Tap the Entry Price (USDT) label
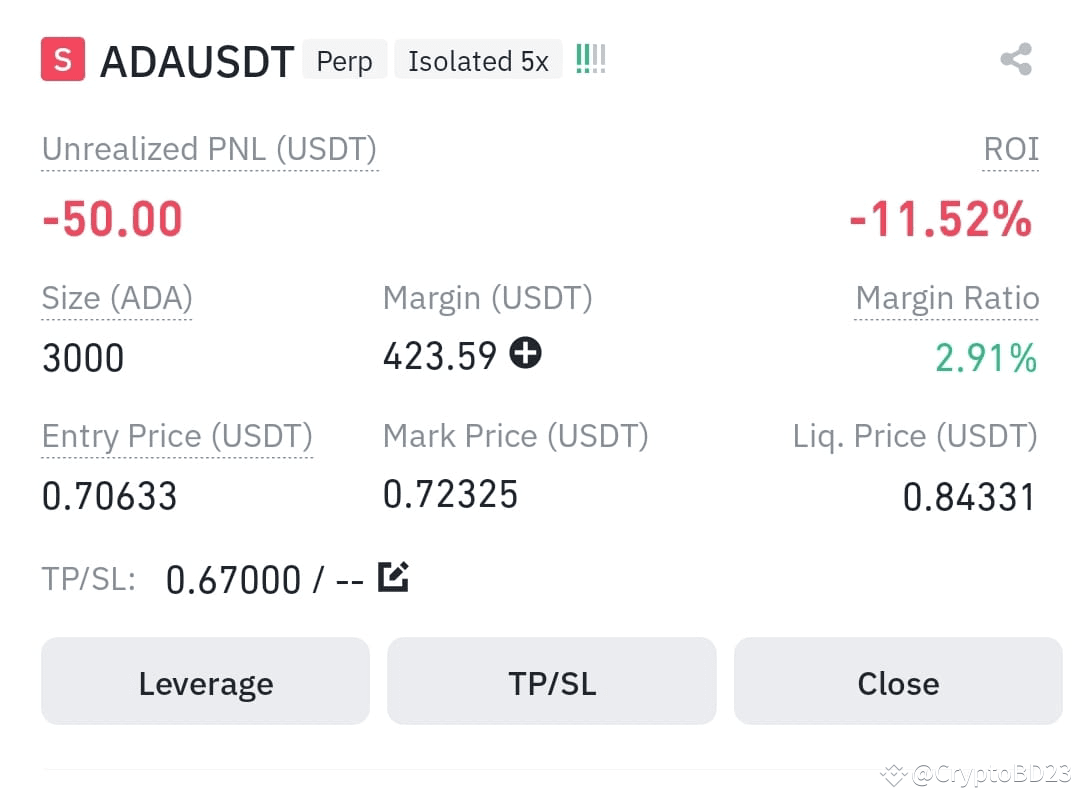The image size is (1080, 796). (x=177, y=437)
